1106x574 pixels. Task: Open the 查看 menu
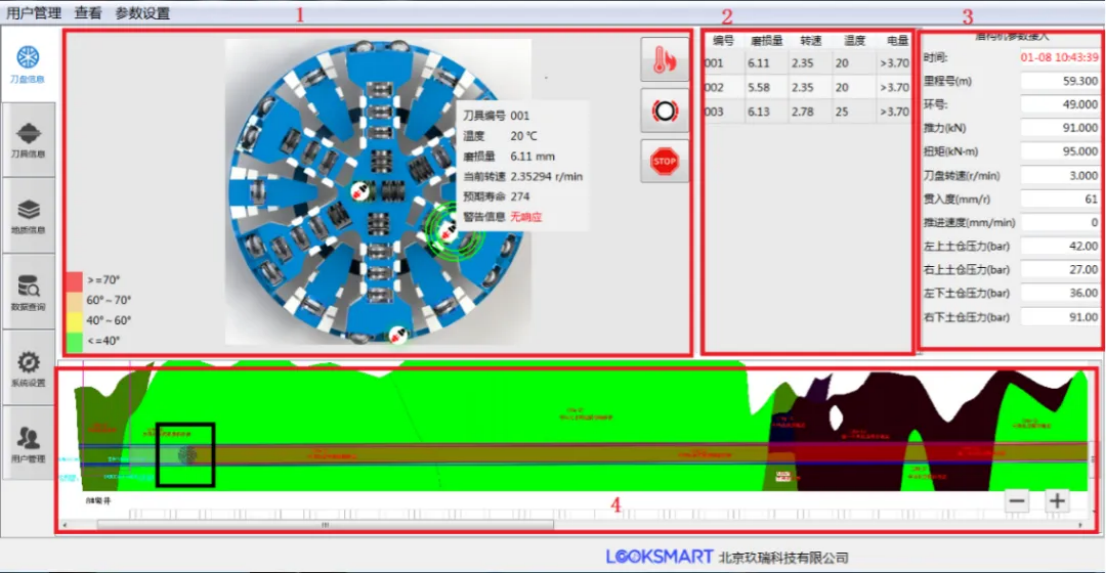click(88, 13)
